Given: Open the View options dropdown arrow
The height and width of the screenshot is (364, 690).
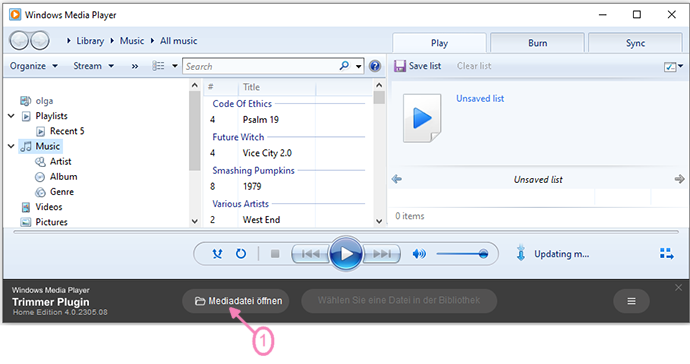Looking at the screenshot, I should point(175,66).
